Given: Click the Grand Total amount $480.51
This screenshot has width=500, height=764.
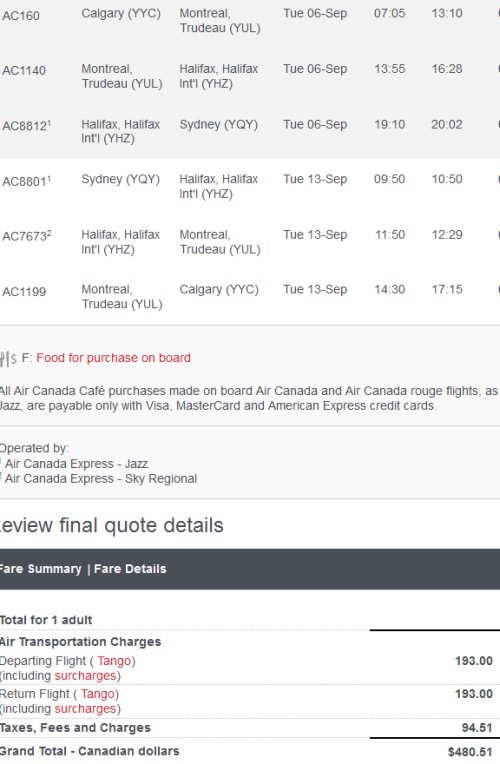Looking at the screenshot, I should tap(470, 752).
